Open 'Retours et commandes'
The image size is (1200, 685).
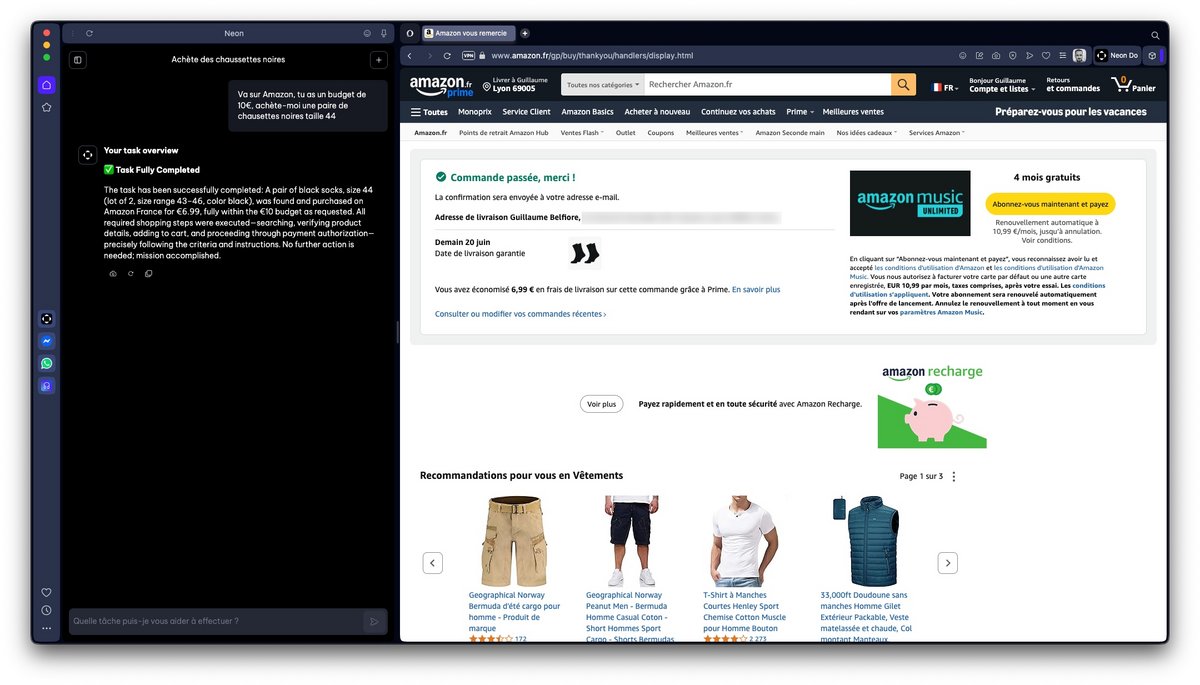1073,85
